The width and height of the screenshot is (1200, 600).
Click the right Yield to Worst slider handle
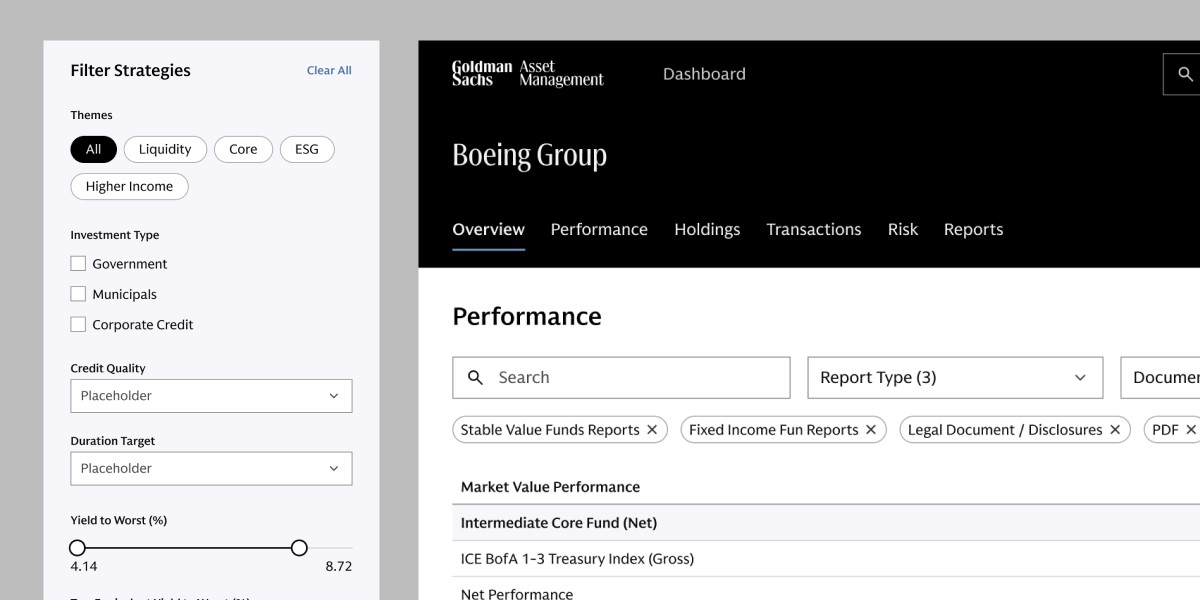pos(299,547)
